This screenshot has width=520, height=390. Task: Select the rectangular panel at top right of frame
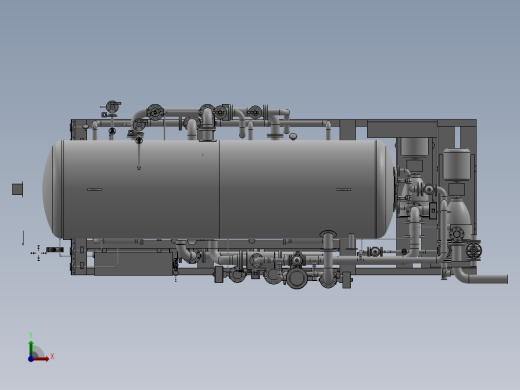coord(402,129)
